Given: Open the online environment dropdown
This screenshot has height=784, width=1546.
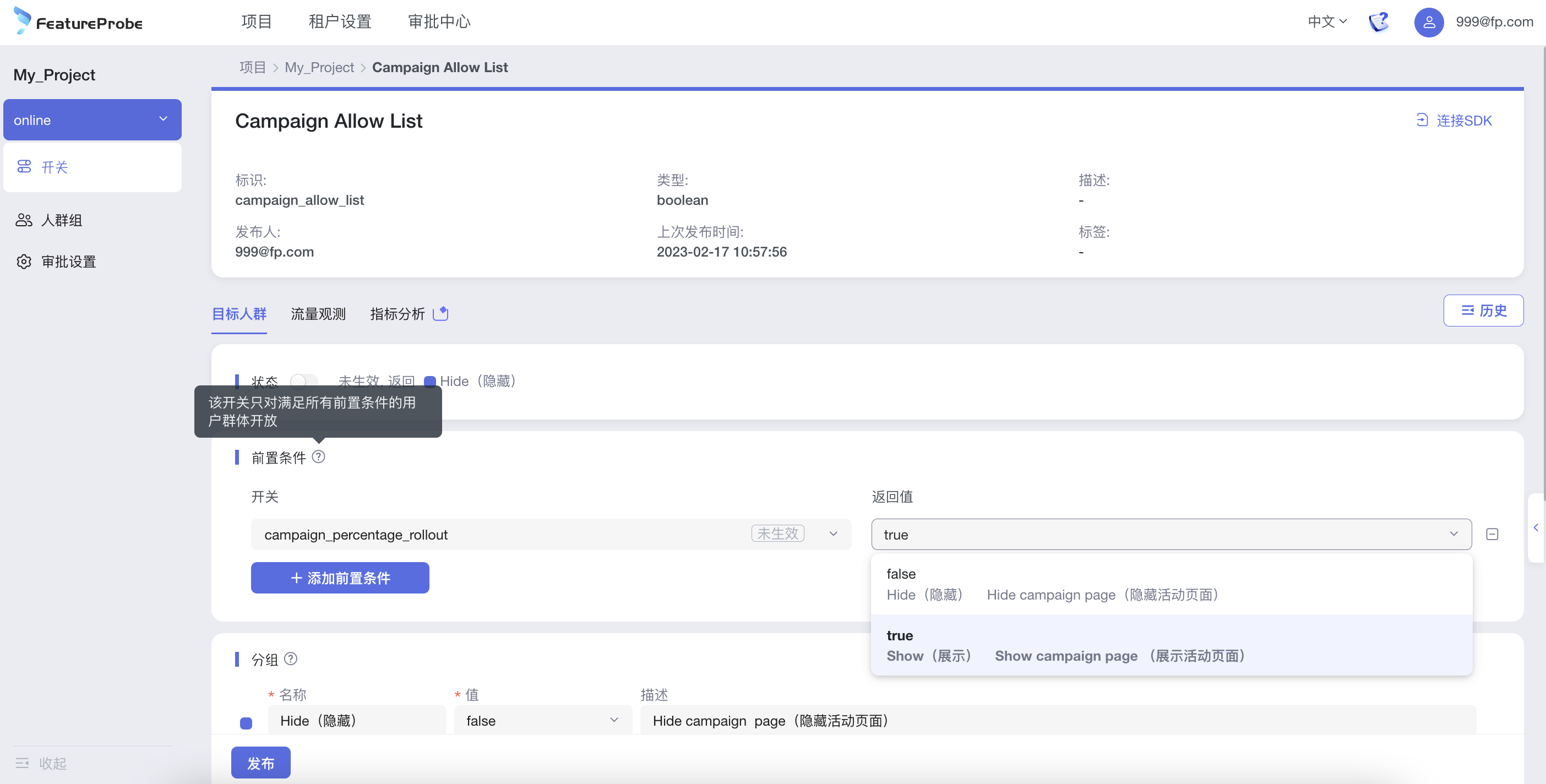Looking at the screenshot, I should pyautogui.click(x=92, y=119).
